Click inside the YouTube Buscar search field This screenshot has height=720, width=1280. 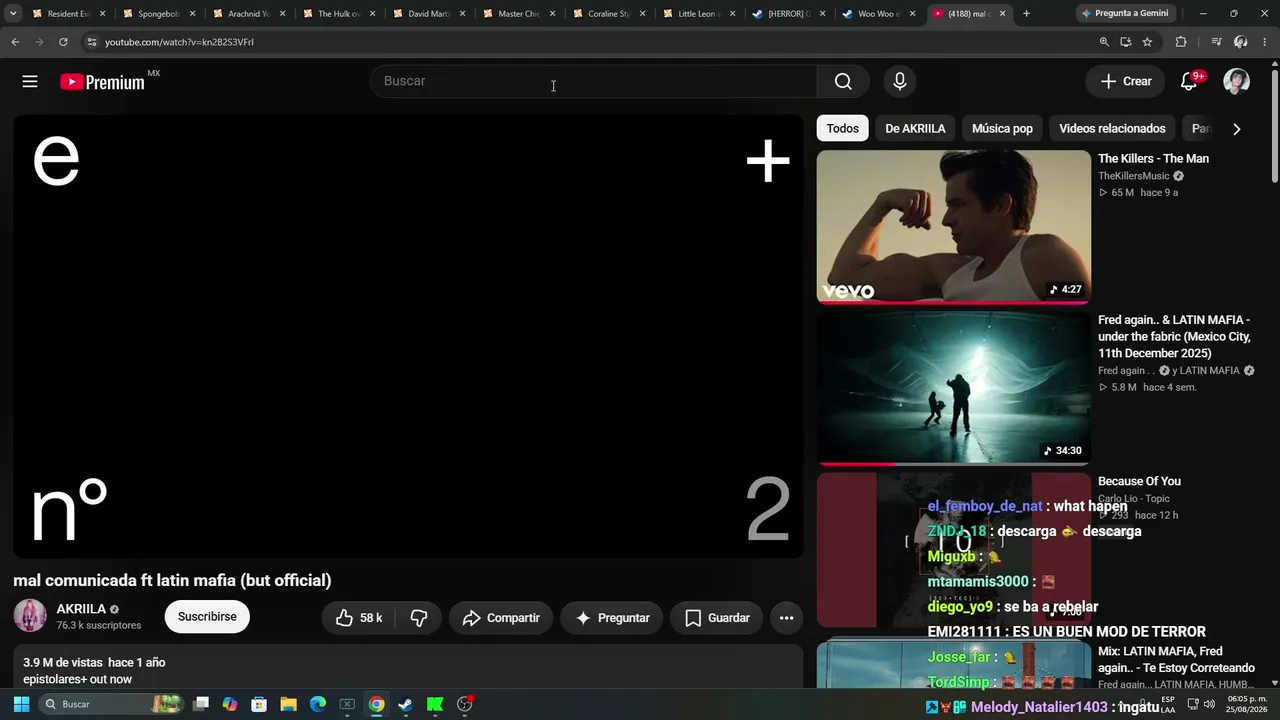[593, 81]
